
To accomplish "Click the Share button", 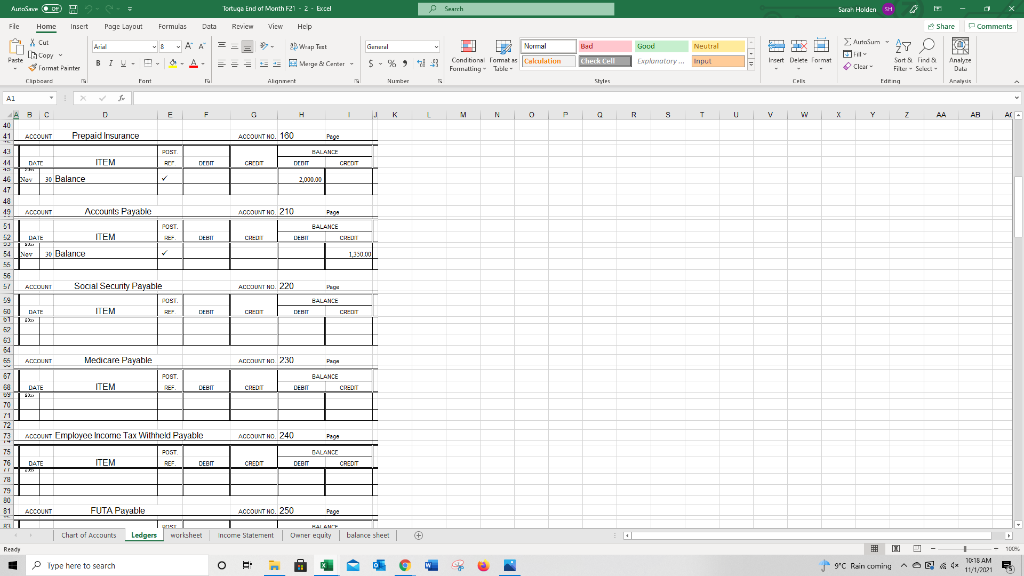I will click(941, 27).
